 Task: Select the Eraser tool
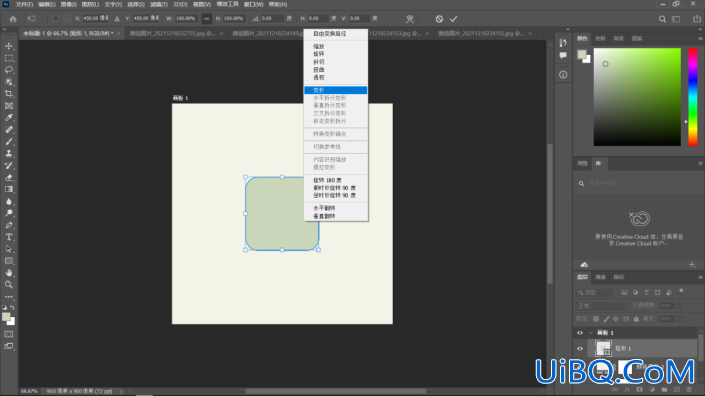[x=9, y=178]
